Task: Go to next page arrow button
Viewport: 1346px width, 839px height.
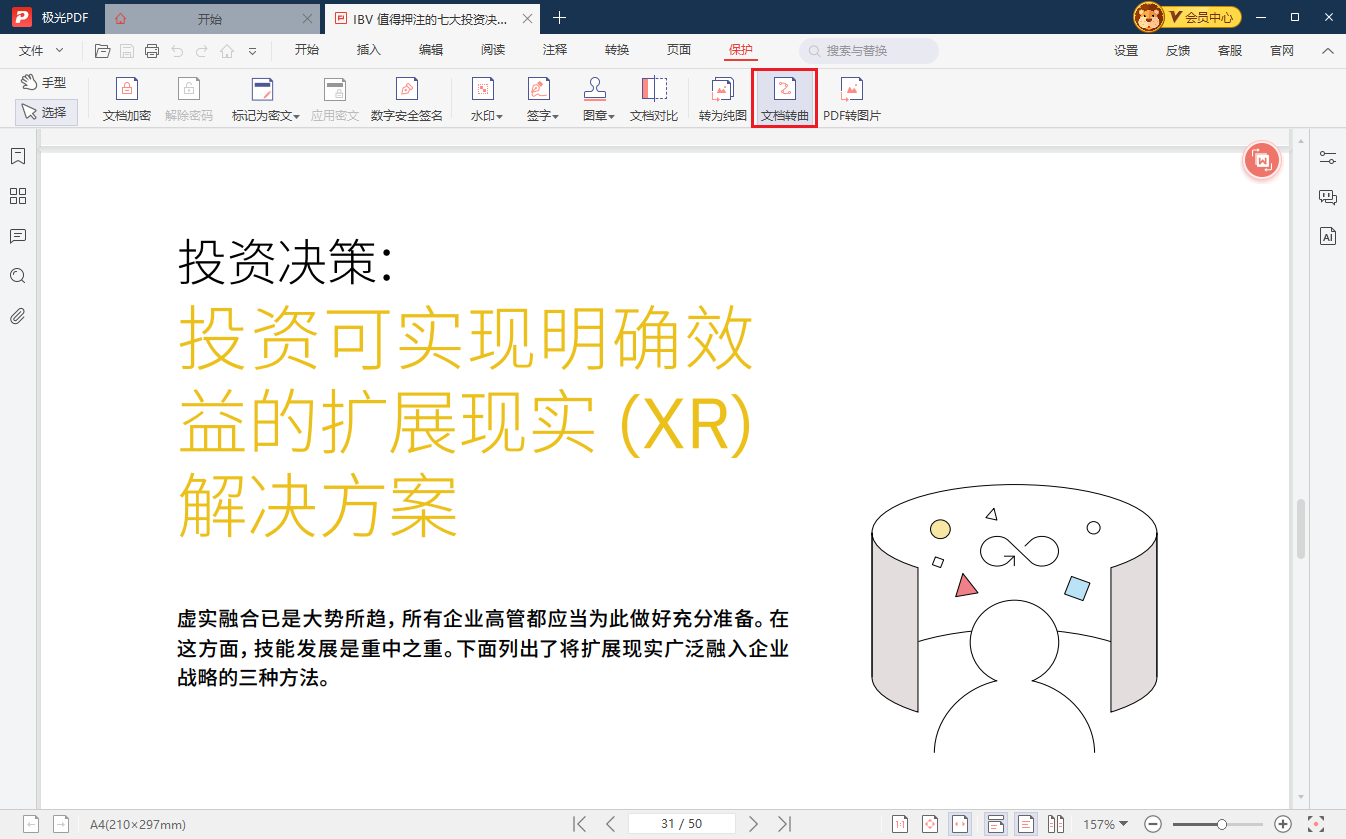Action: 754,824
